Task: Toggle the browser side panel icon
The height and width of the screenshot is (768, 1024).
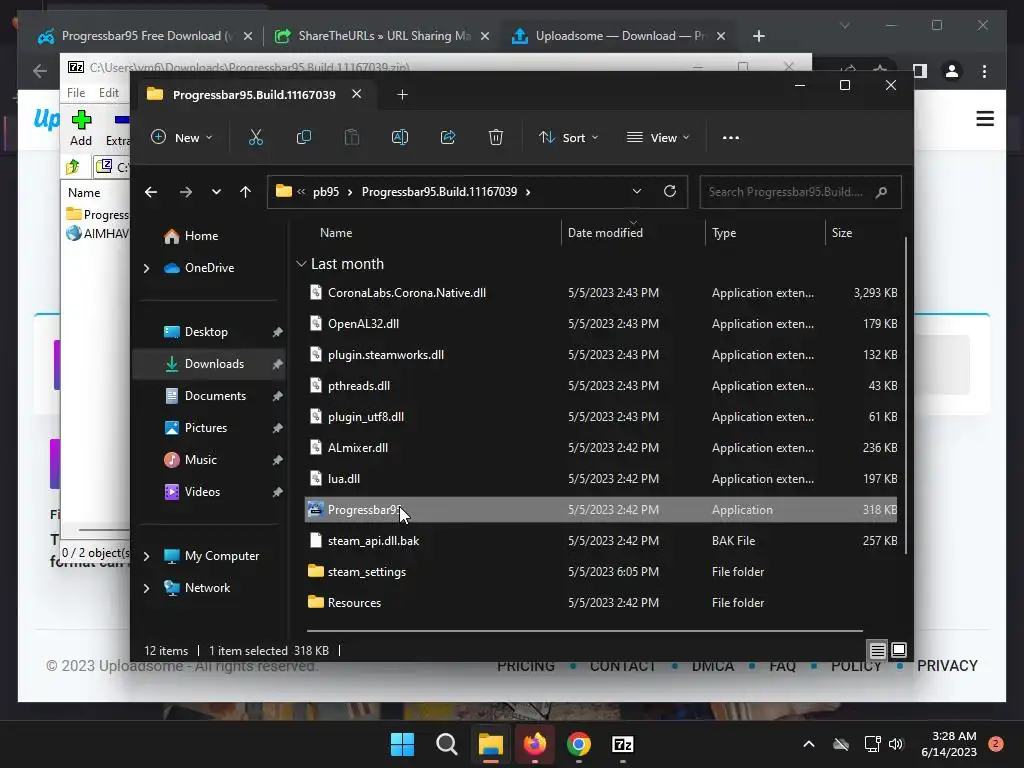Action: pyautogui.click(x=920, y=71)
